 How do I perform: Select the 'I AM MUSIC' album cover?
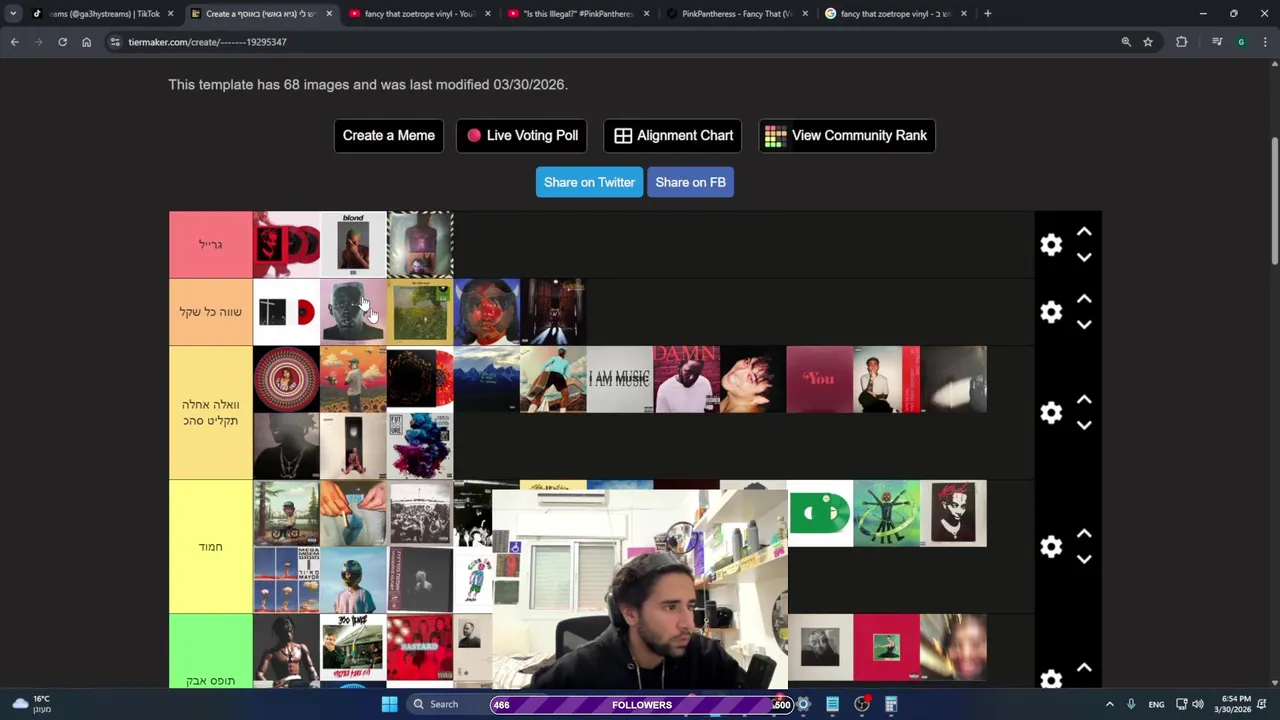point(620,379)
